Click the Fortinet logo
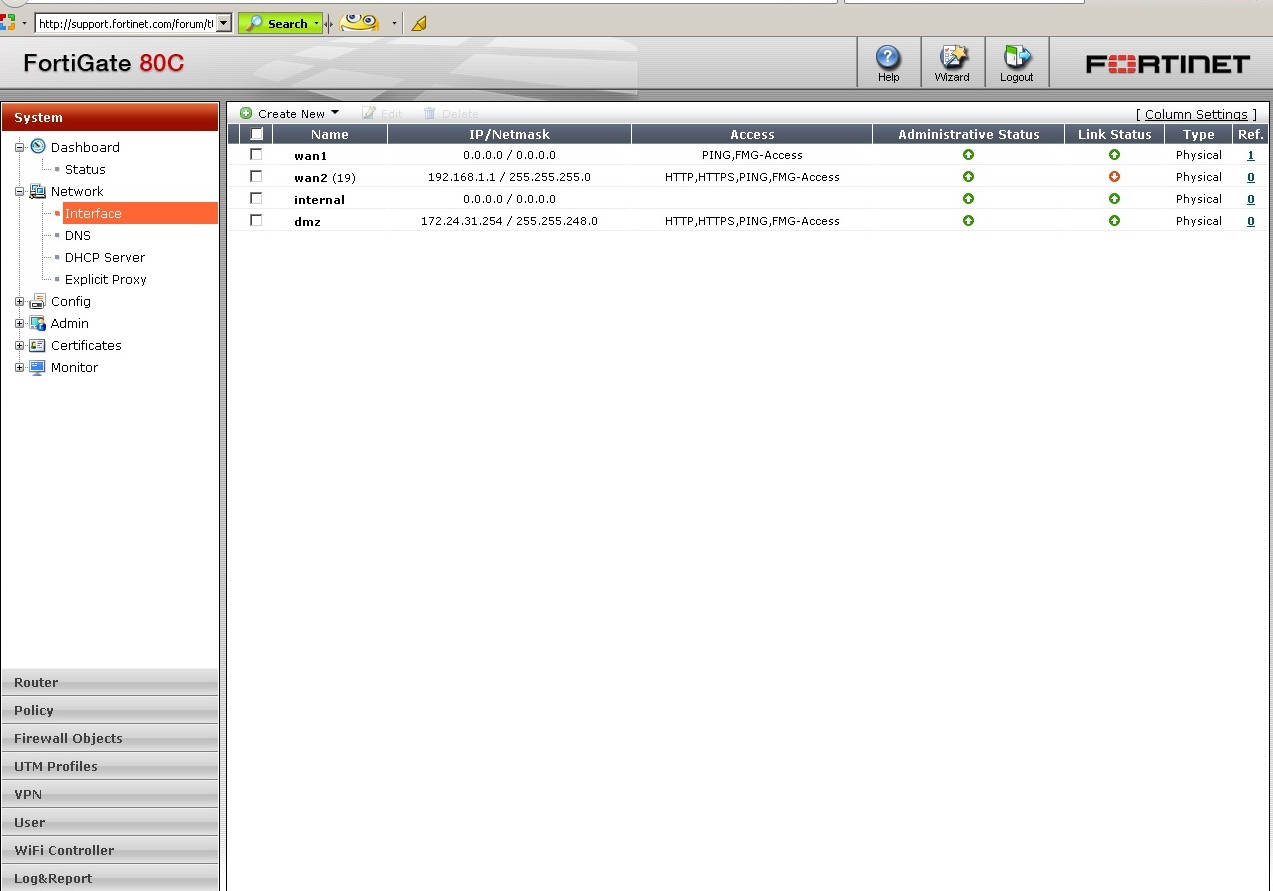 [1168, 65]
